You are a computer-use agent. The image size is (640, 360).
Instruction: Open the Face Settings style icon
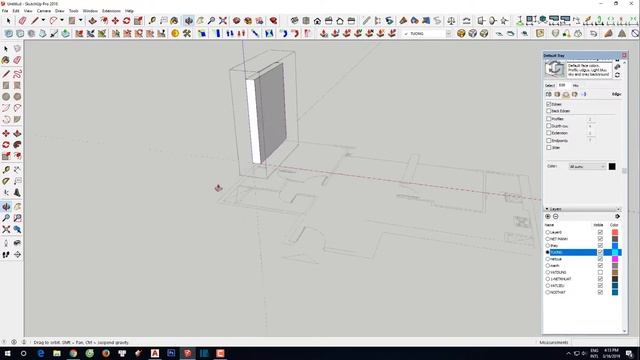(557, 94)
